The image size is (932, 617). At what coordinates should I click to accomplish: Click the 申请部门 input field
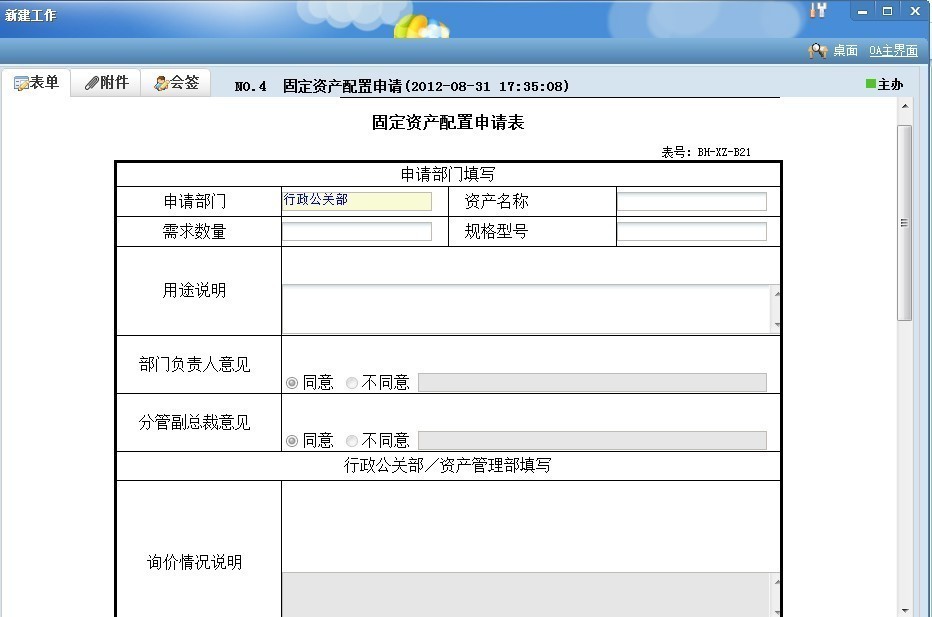(356, 201)
